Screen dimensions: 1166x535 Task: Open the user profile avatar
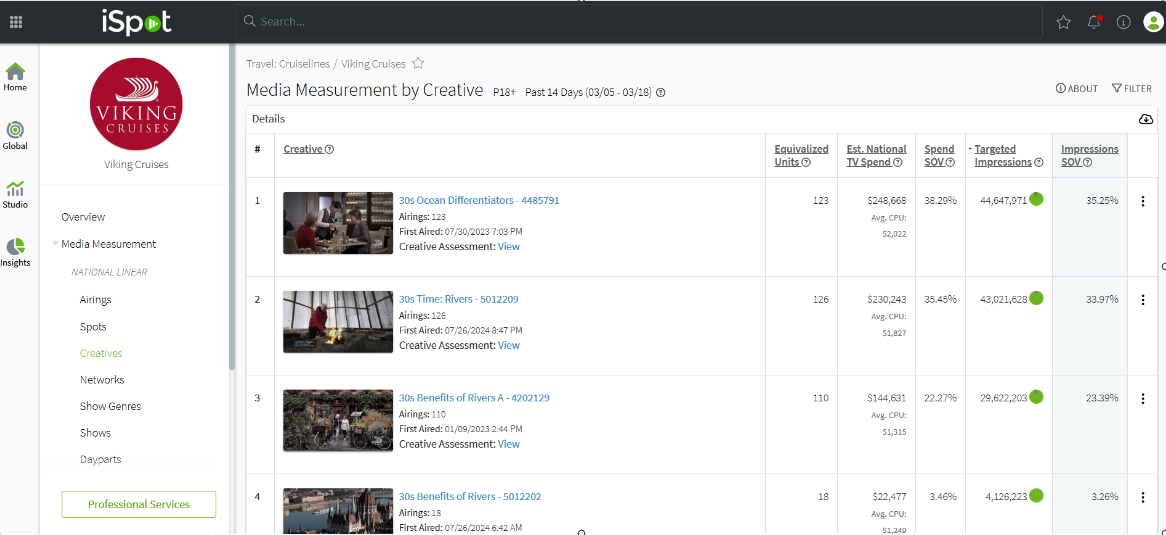1152,22
